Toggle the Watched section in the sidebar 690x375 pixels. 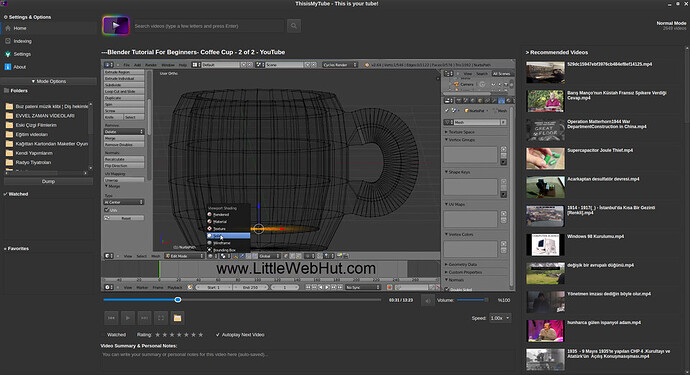pyautogui.click(x=16, y=194)
